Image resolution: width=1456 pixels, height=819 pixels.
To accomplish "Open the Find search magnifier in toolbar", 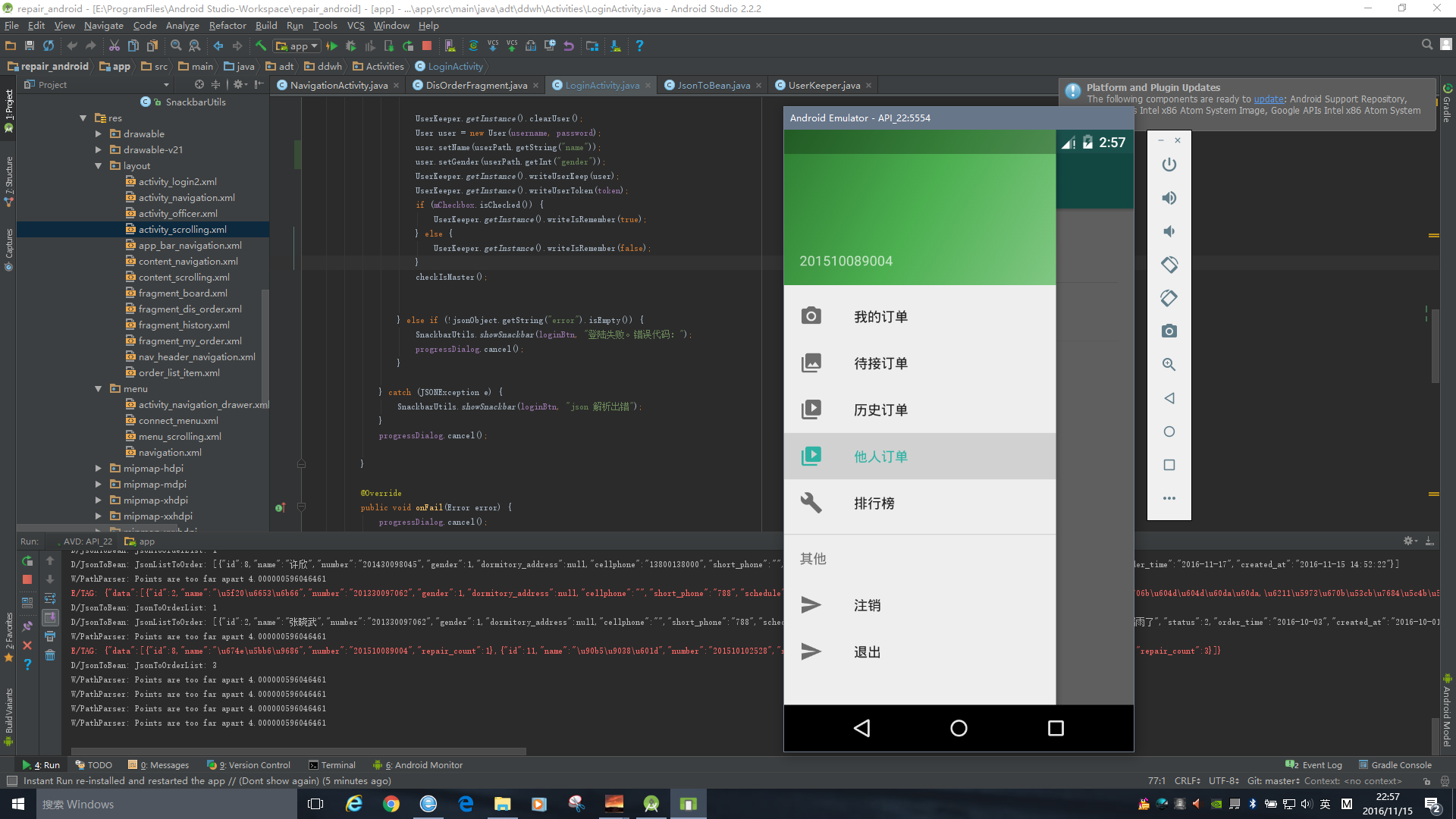I will coord(176,46).
